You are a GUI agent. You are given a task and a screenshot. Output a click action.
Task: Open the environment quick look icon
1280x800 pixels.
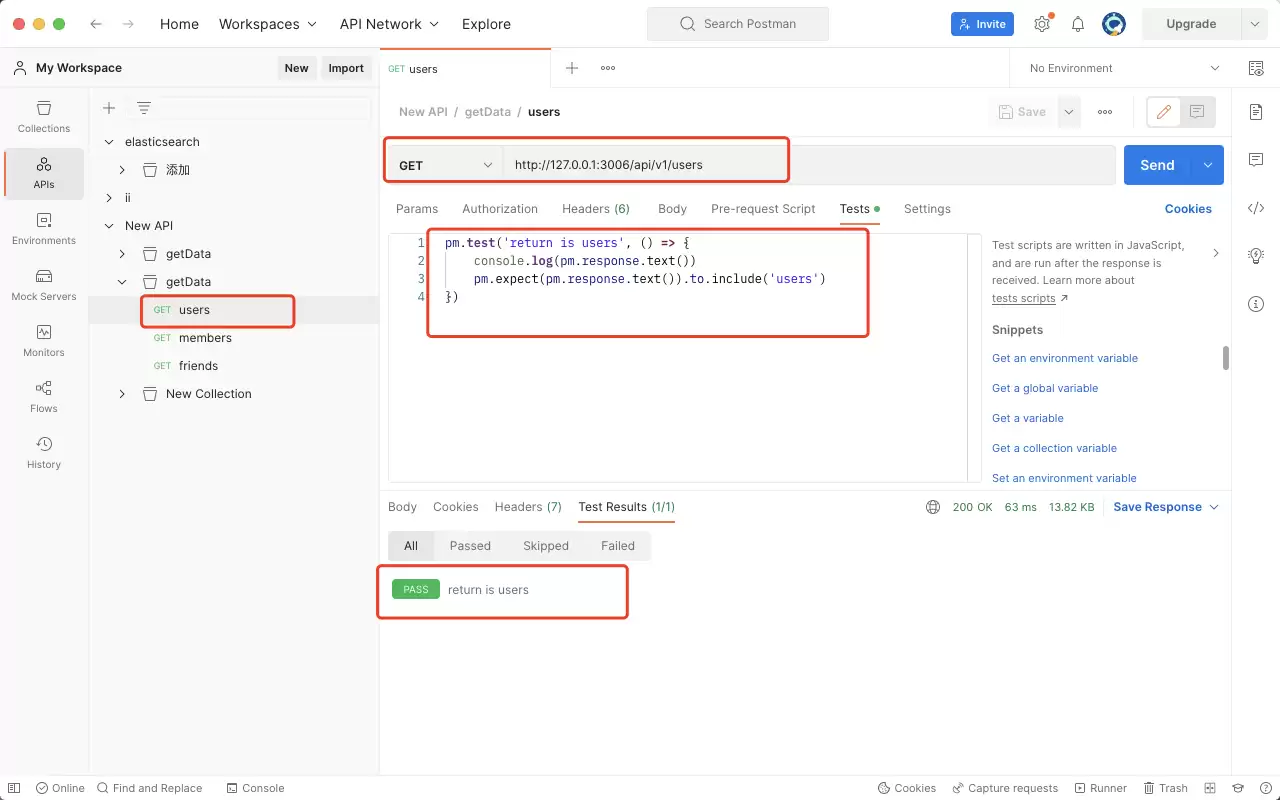coord(1256,68)
